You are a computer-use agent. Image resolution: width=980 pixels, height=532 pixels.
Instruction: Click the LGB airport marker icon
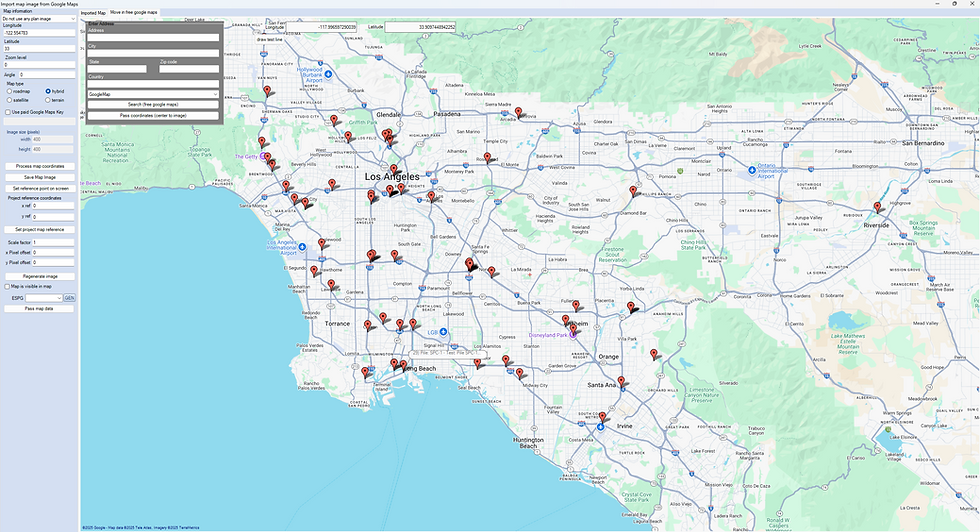[x=443, y=331]
